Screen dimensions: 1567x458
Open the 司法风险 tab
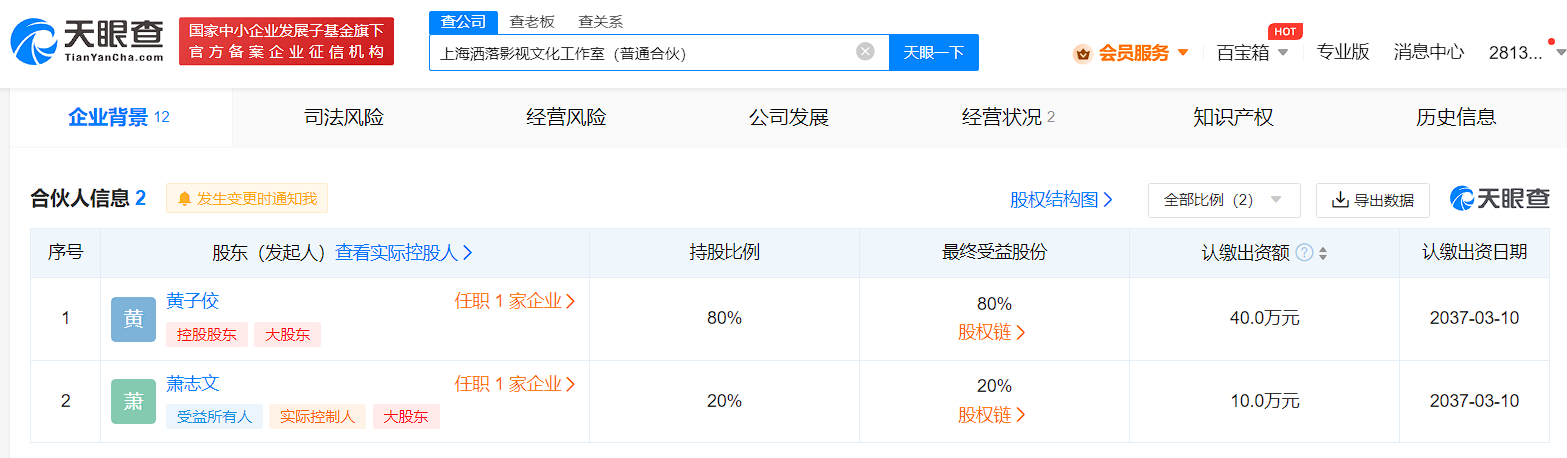(x=344, y=117)
